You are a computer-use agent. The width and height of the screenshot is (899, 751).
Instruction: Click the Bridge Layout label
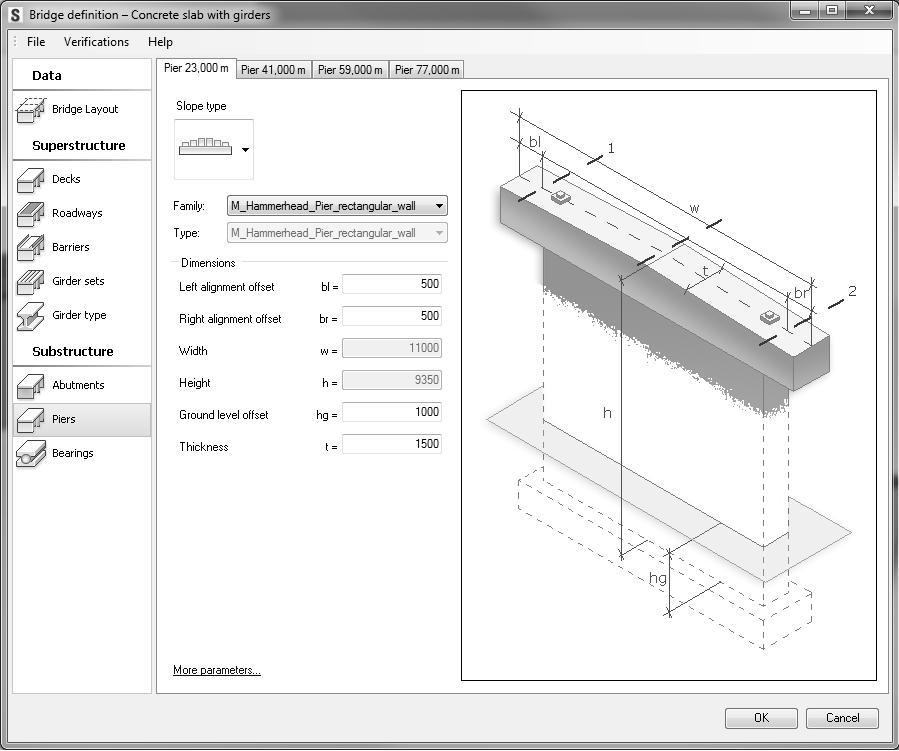pos(85,109)
